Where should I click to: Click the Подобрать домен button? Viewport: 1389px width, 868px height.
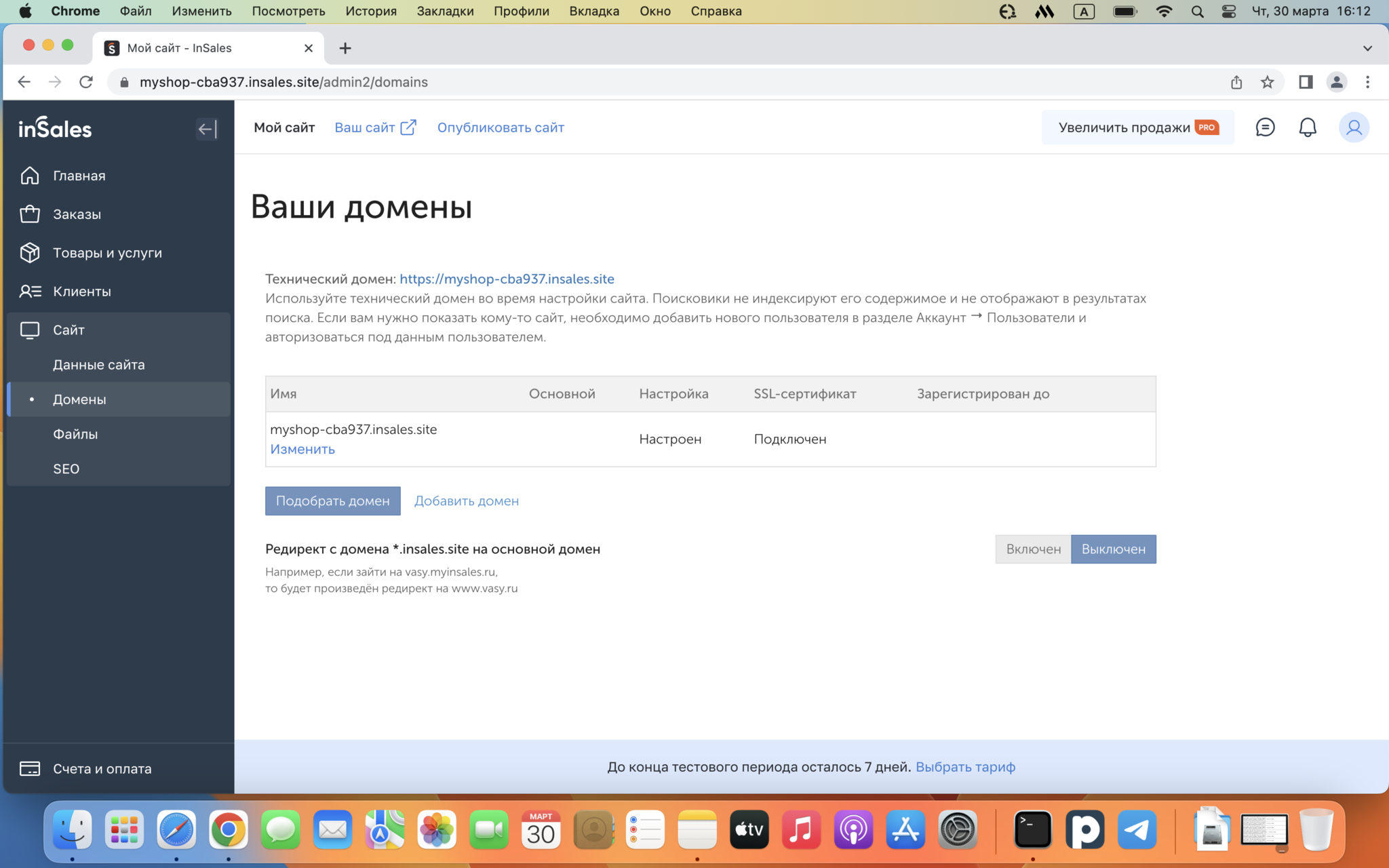coord(332,501)
